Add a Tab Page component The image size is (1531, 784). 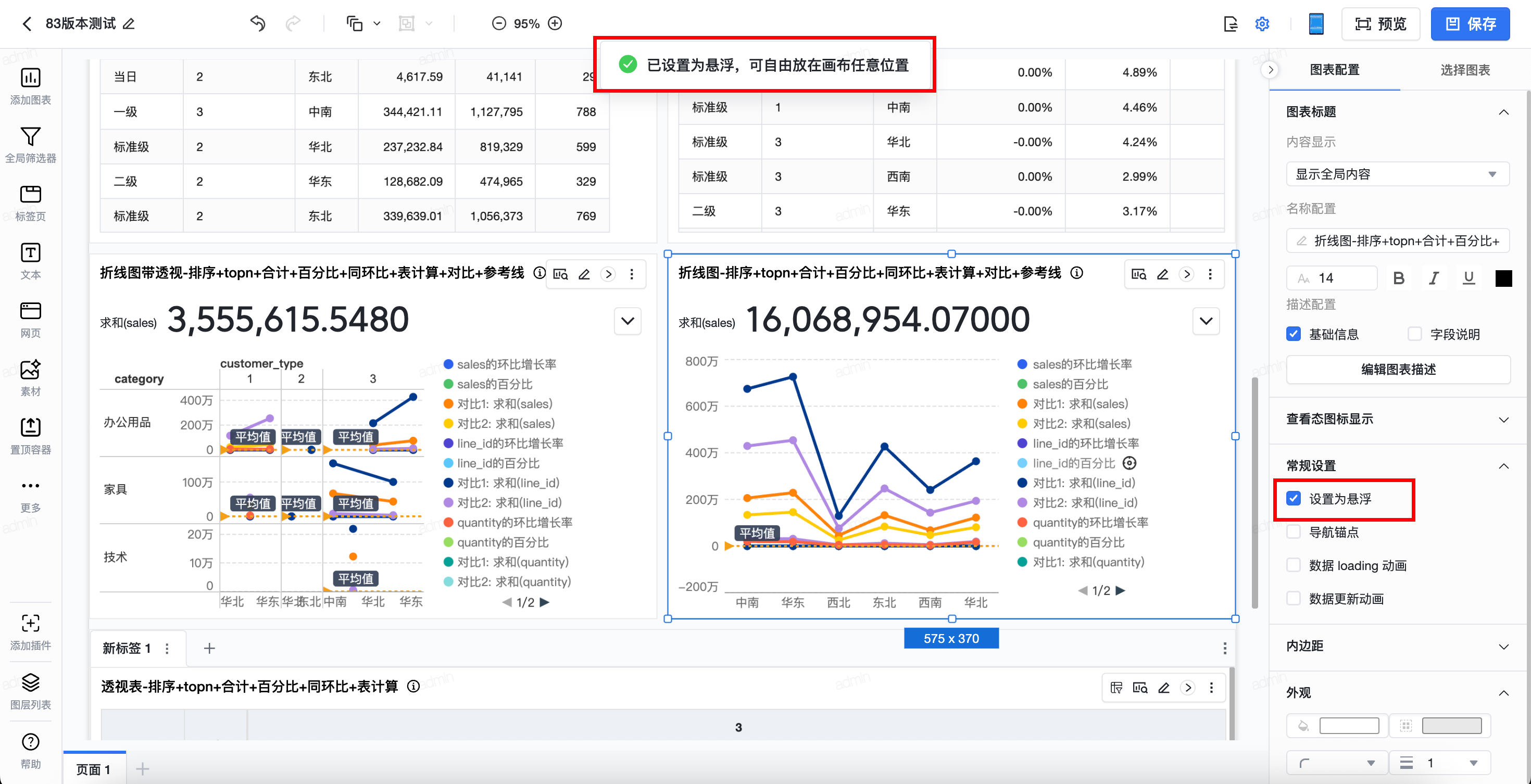[30, 203]
